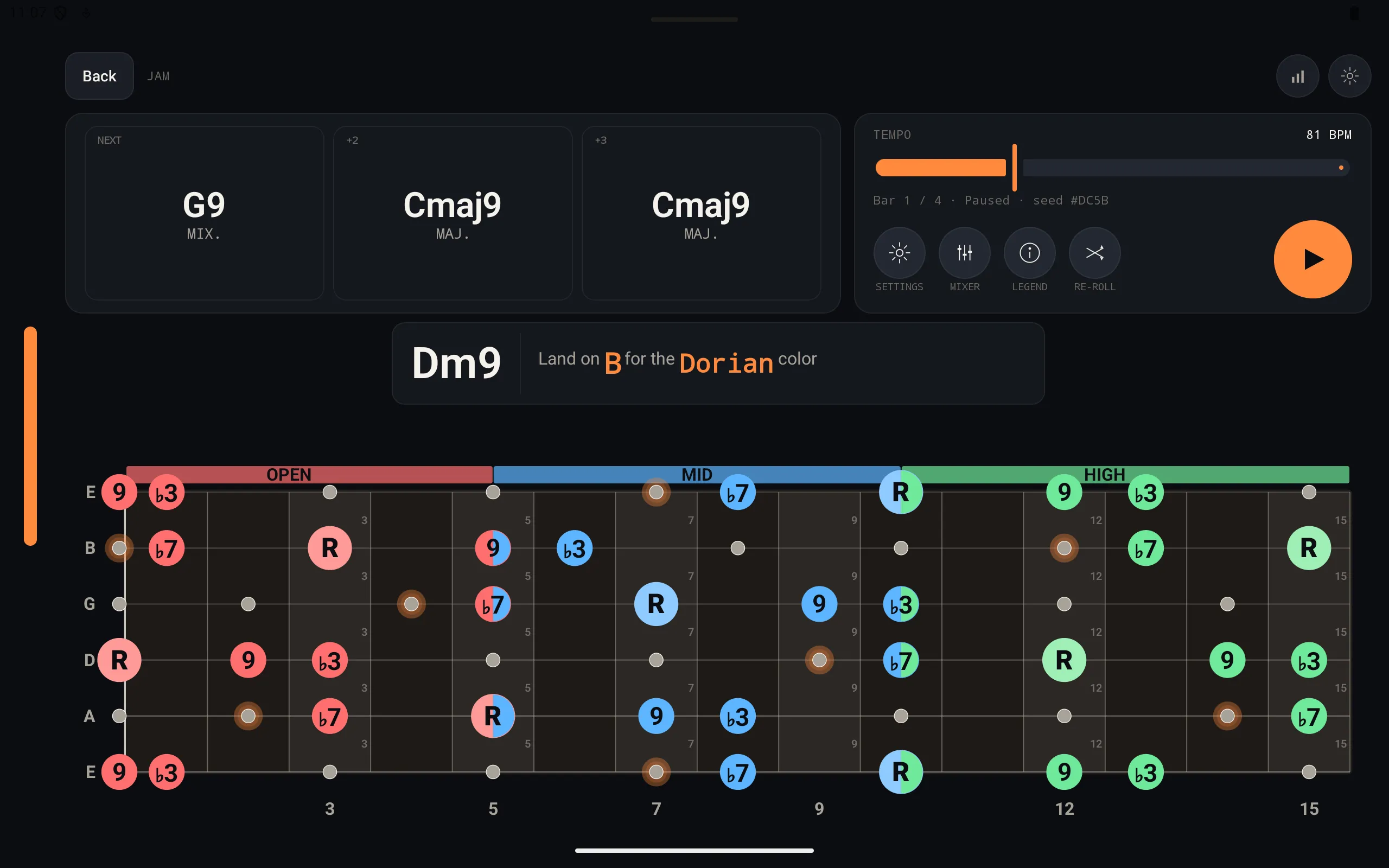Tap blue-green R on low E string fret 10
The height and width of the screenshot is (868, 1389).
point(901,772)
